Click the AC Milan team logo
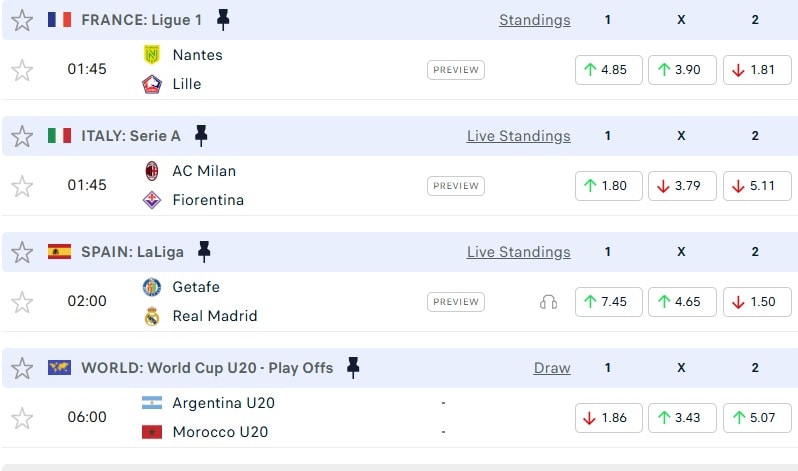The width and height of the screenshot is (798, 471). tap(152, 171)
